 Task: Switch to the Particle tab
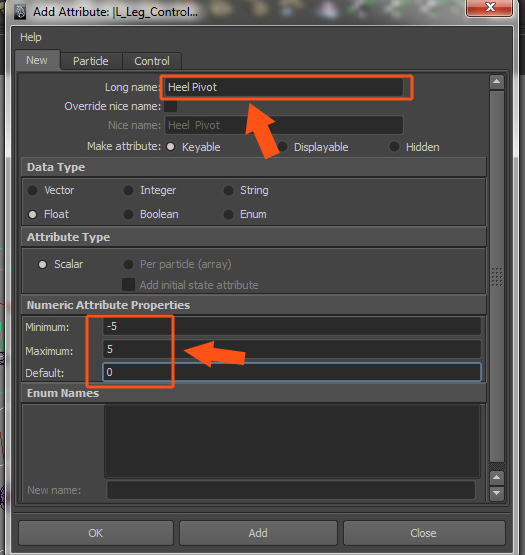pos(91,61)
